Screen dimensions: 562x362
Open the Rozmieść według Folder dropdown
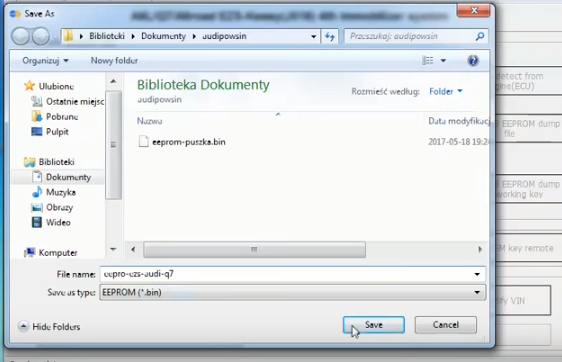[x=446, y=92]
